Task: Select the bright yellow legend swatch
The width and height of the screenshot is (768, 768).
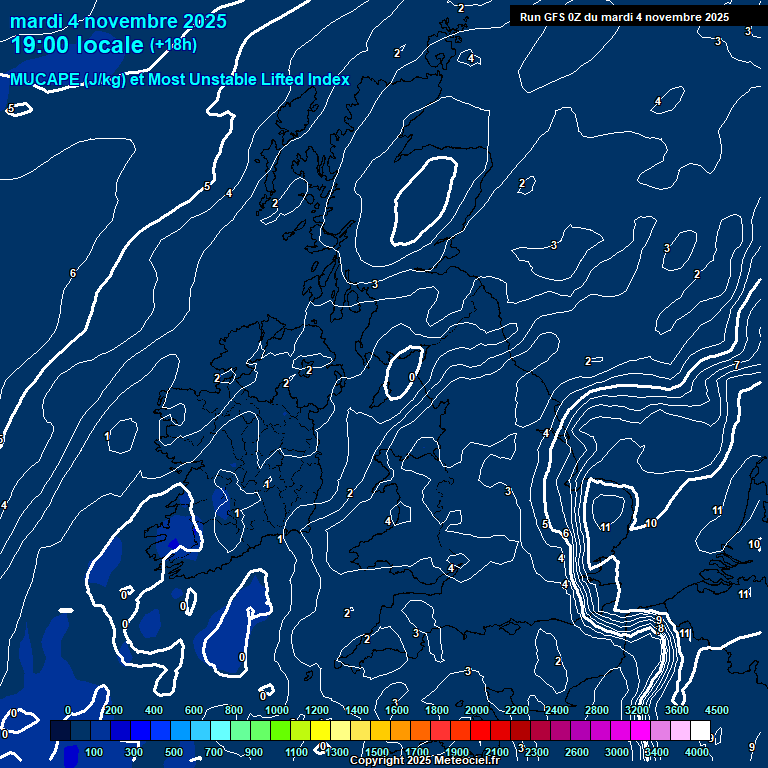Action: tap(320, 730)
